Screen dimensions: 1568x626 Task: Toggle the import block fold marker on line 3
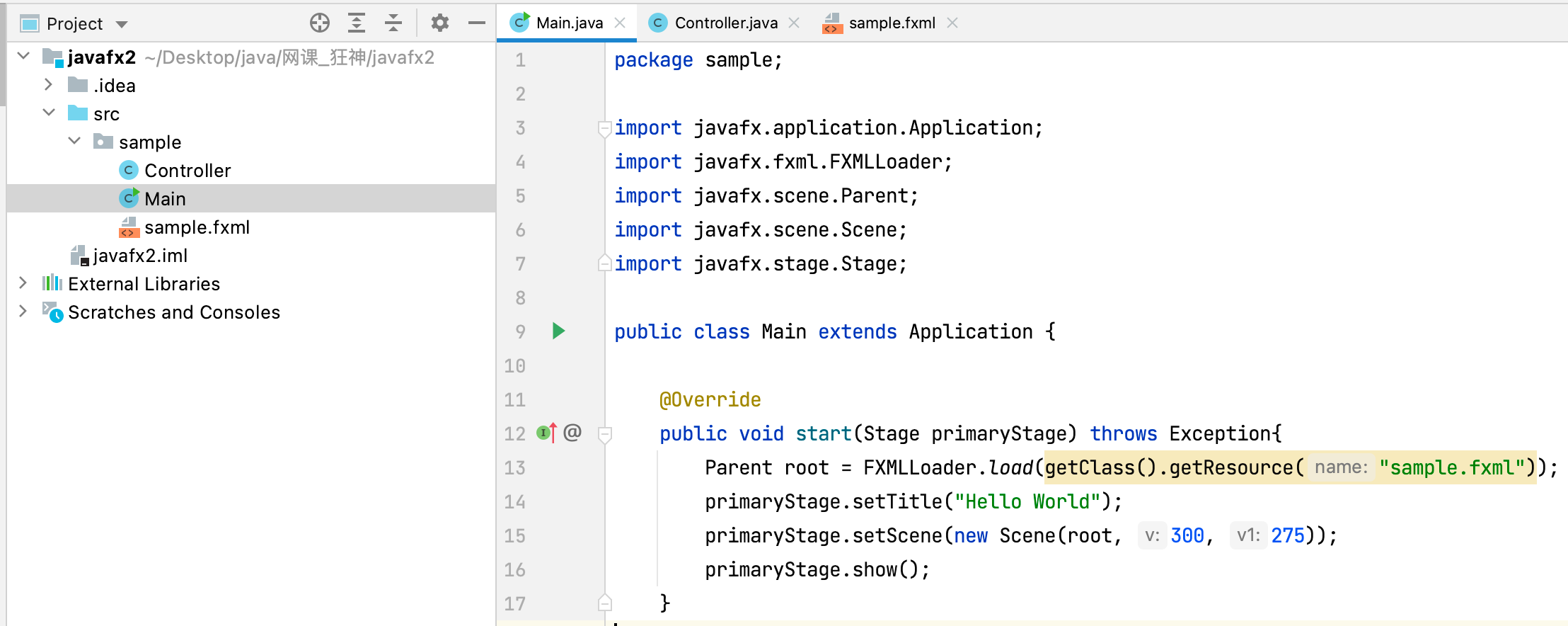(x=604, y=128)
